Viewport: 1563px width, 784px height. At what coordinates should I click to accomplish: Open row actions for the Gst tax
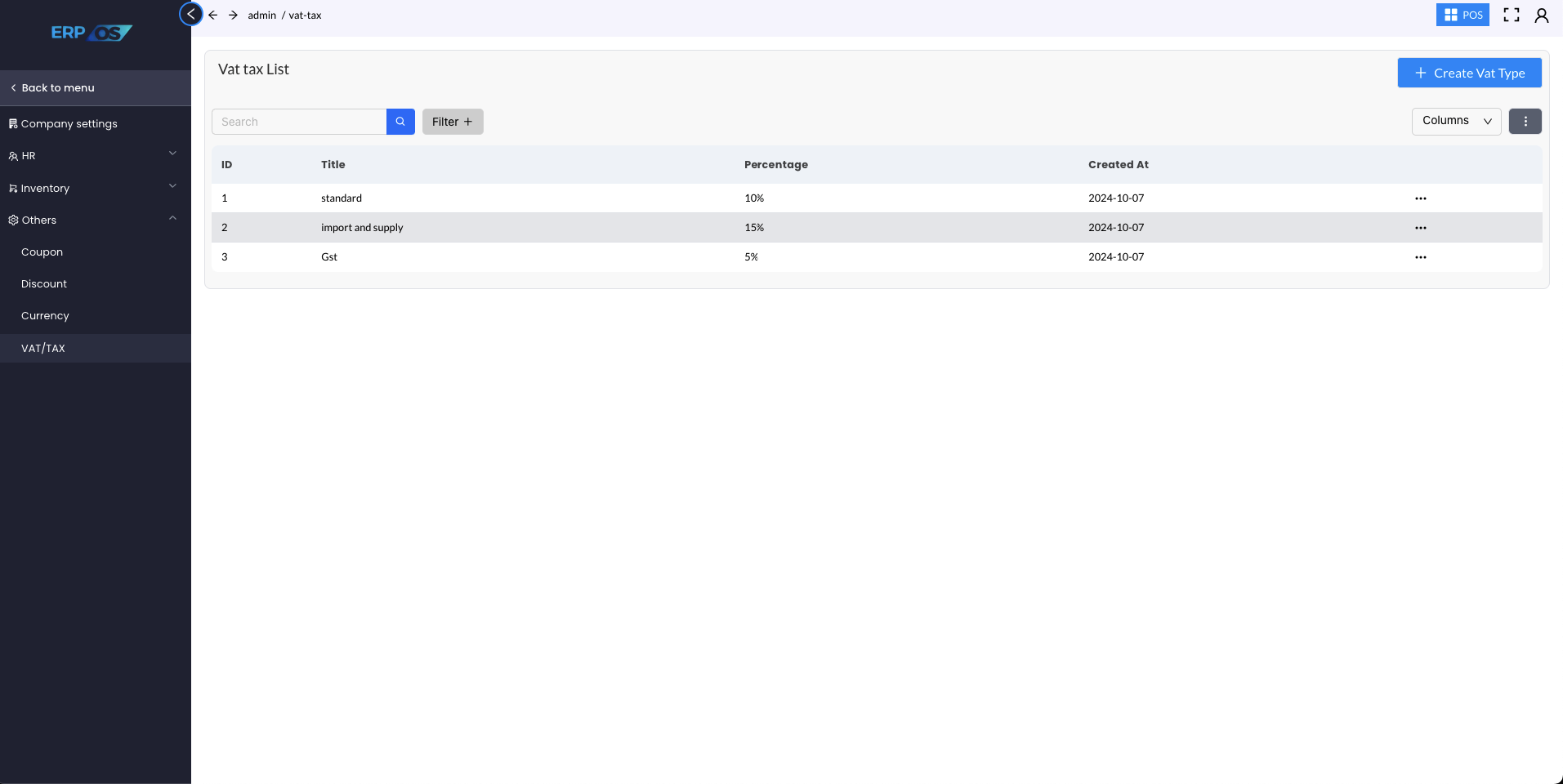click(1421, 257)
